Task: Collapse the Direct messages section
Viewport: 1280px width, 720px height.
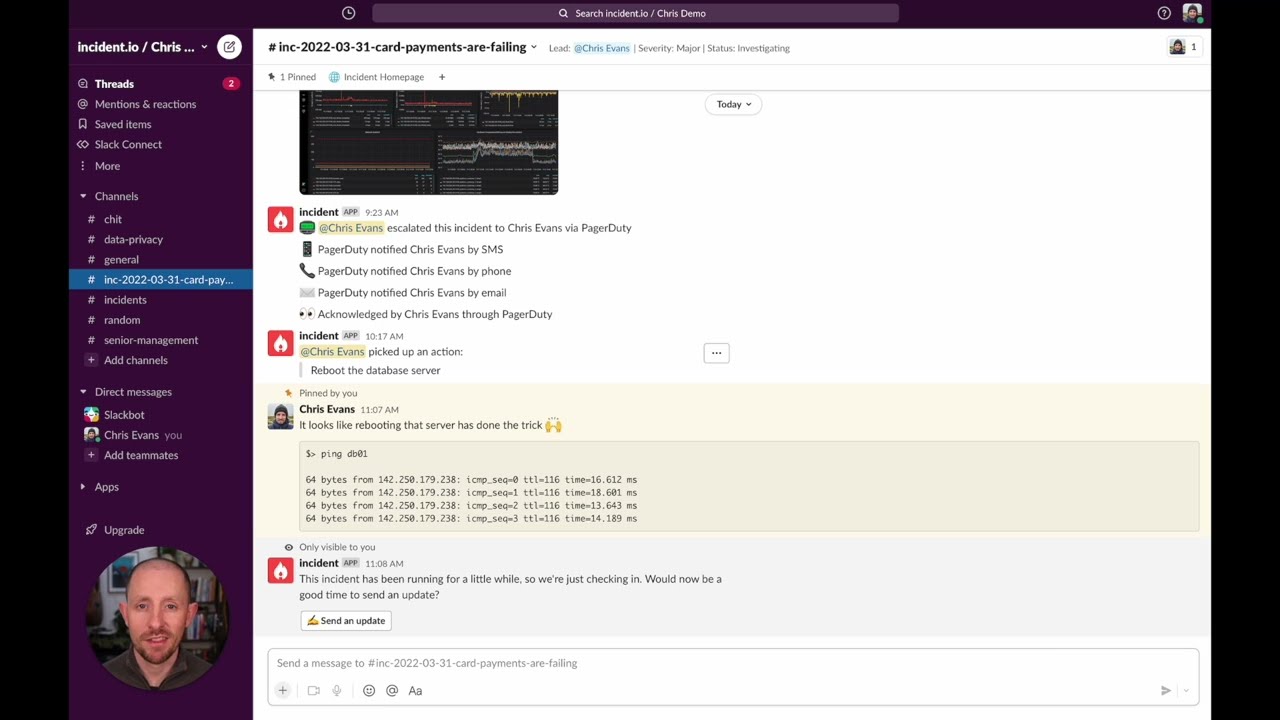Action: [x=83, y=392]
